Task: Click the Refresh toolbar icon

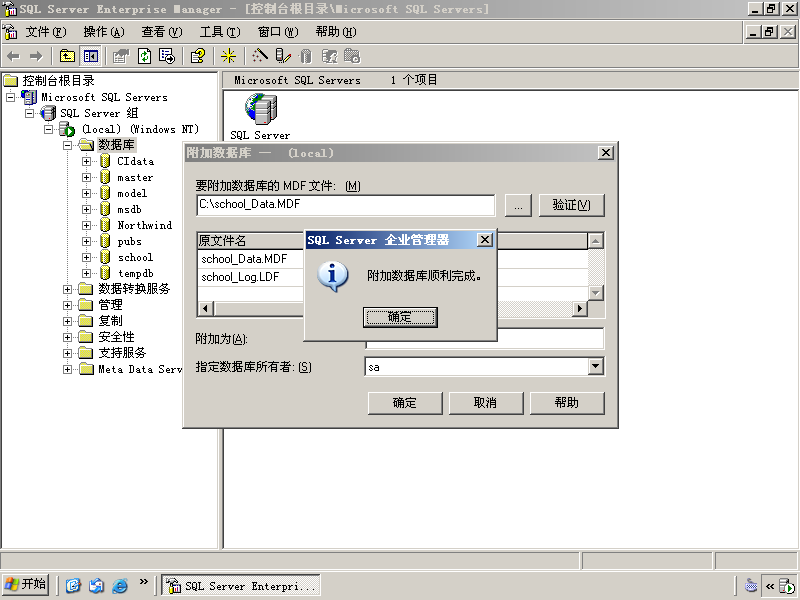Action: tap(144, 56)
